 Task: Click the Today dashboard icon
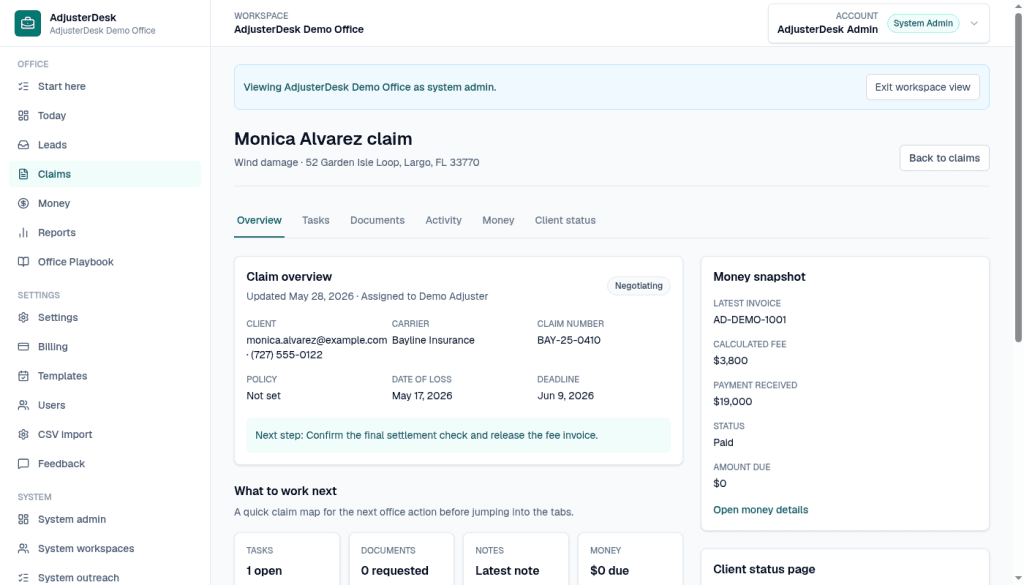24,116
